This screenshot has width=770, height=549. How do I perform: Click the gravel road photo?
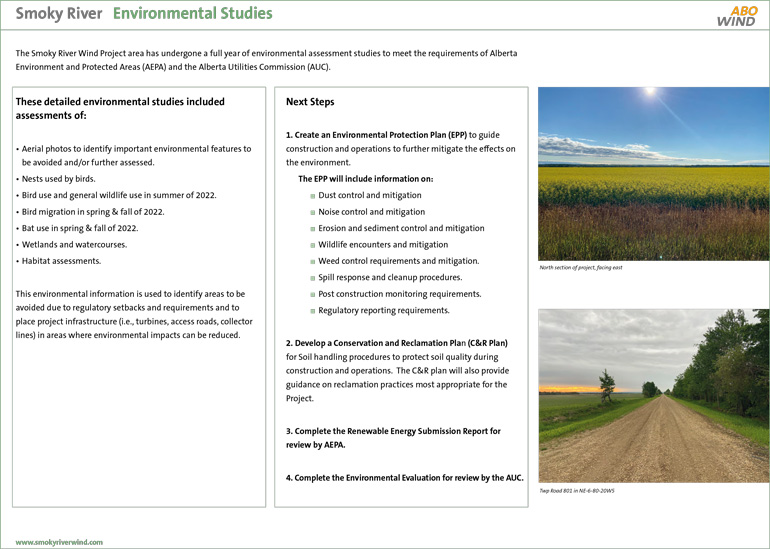[x=654, y=396]
